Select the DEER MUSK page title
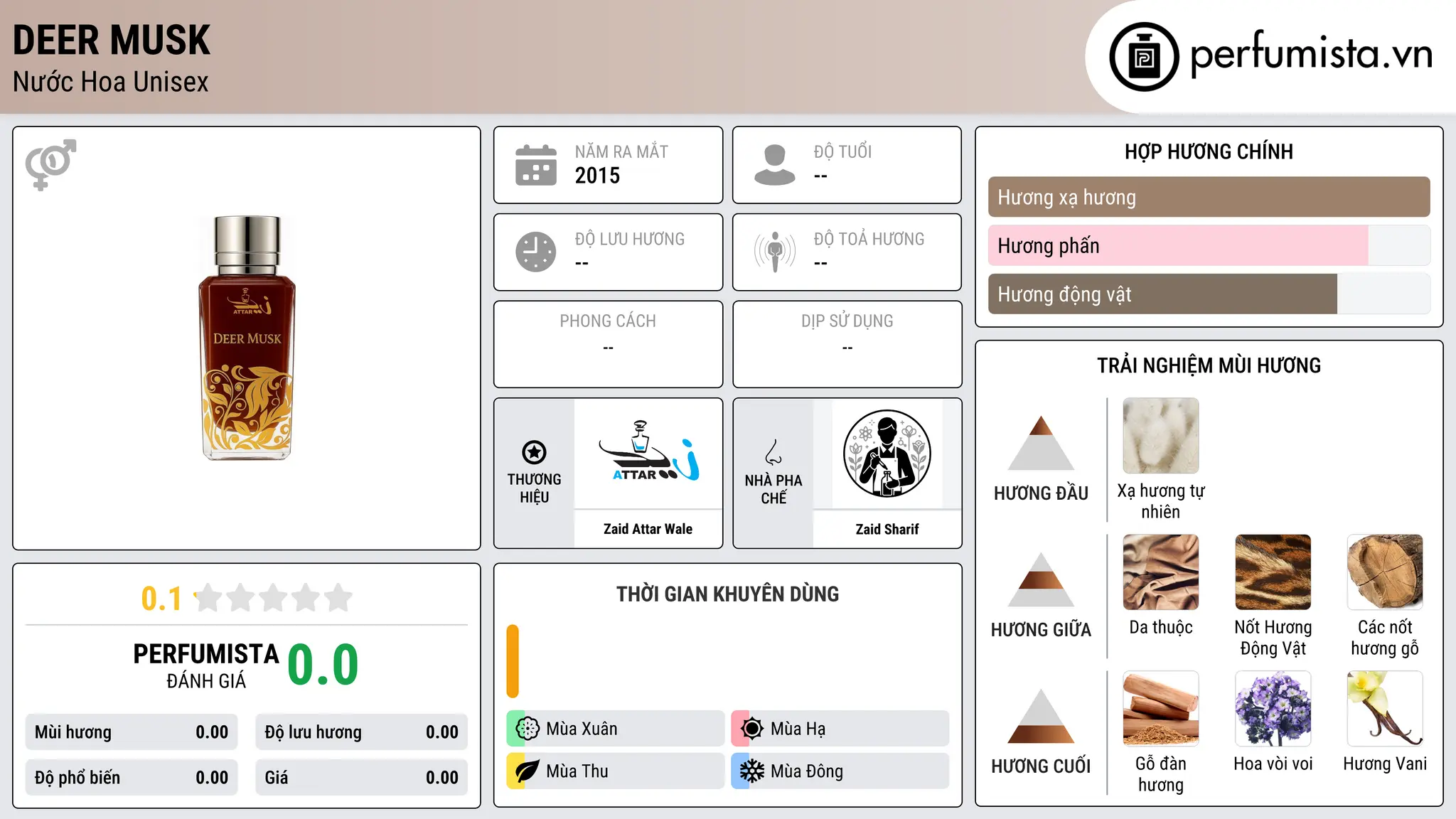The width and height of the screenshot is (1456, 819). 112,40
